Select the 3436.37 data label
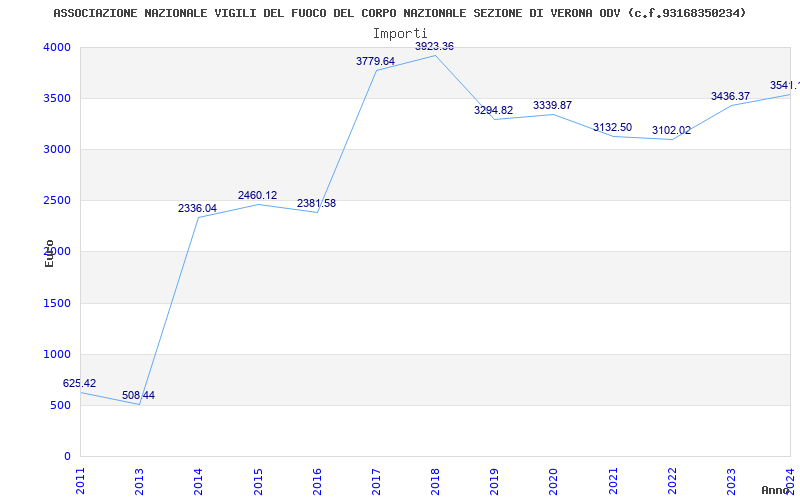The width and height of the screenshot is (800, 500). (x=731, y=96)
